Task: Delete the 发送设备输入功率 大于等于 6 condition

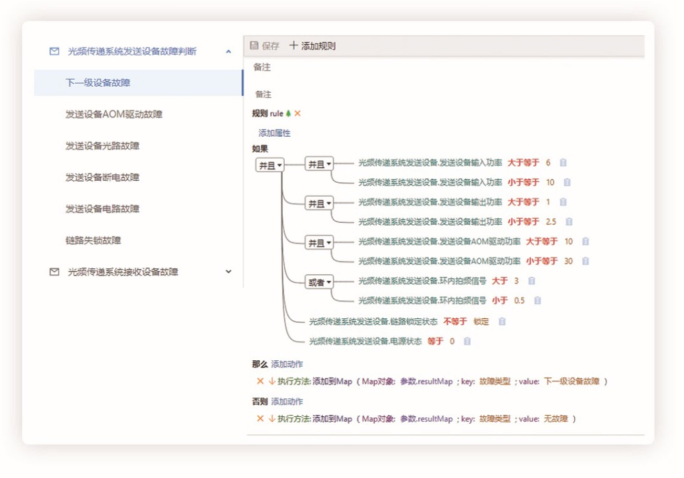Action: (563, 163)
